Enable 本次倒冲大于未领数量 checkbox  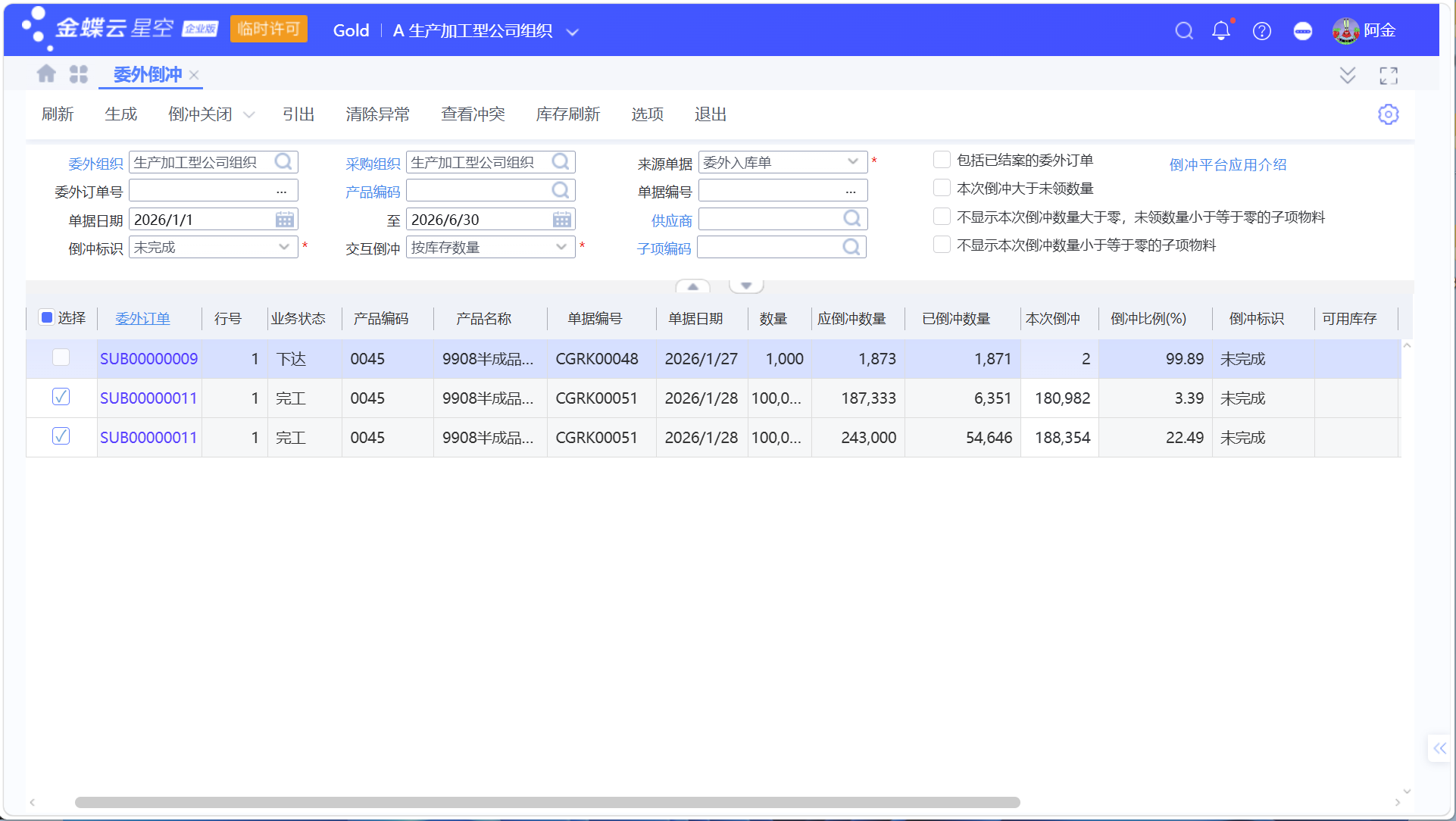coord(942,188)
